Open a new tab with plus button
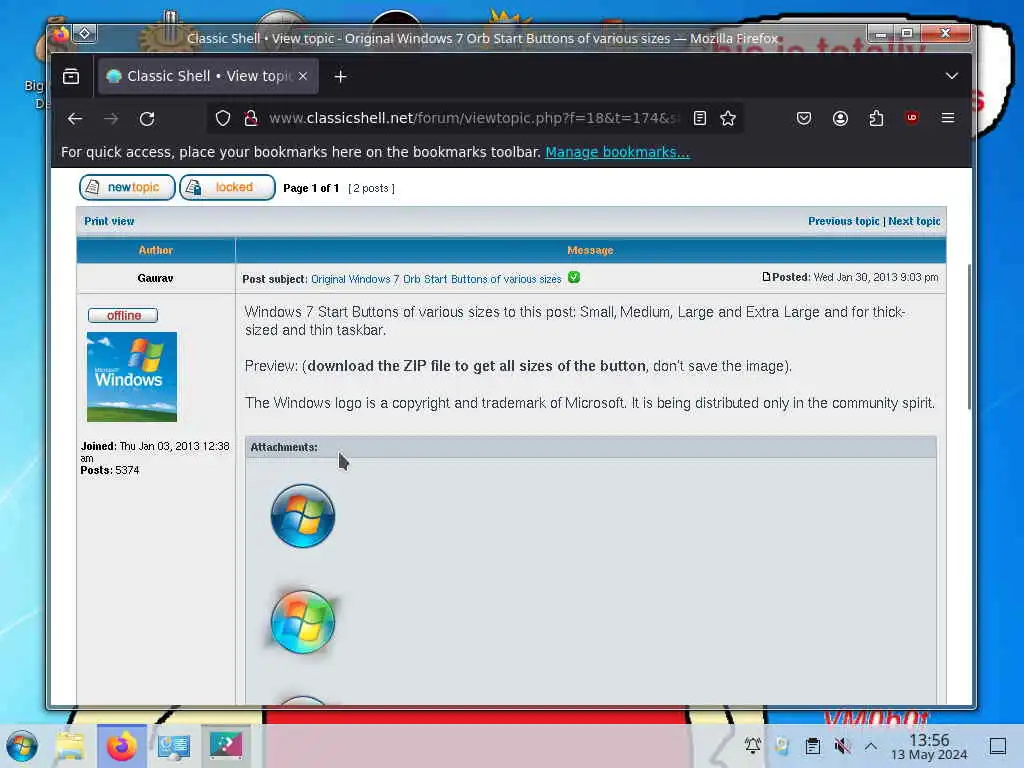This screenshot has height=768, width=1024. coord(340,76)
